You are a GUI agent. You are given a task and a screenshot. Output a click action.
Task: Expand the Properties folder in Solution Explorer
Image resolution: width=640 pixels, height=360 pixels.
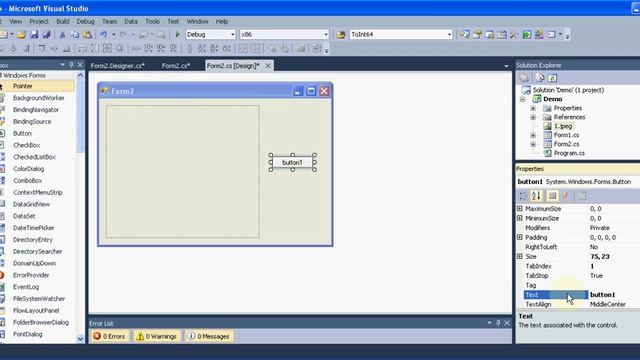coord(533,108)
